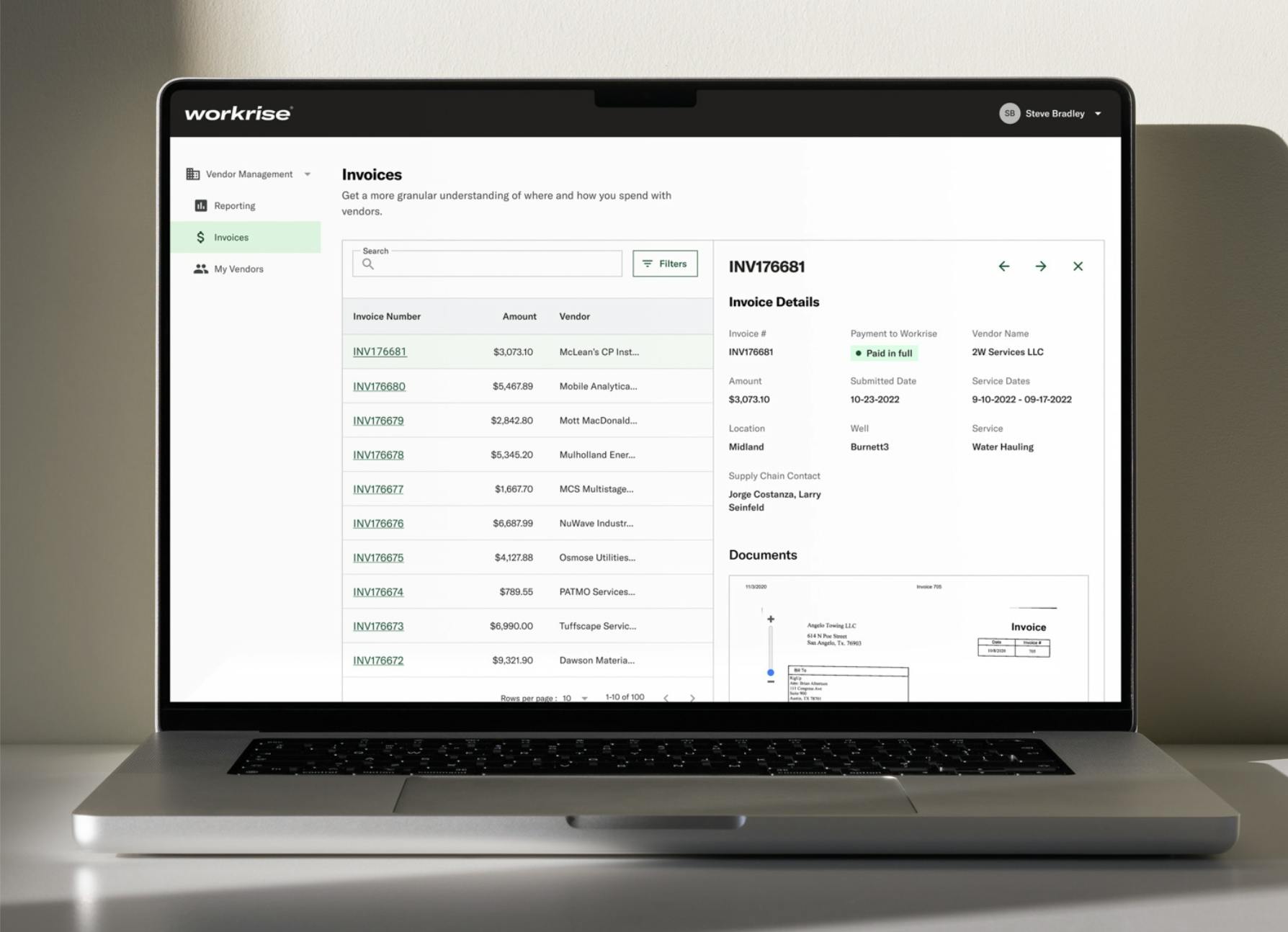
Task: Click the $1,667.70 amount cell
Action: (x=514, y=489)
